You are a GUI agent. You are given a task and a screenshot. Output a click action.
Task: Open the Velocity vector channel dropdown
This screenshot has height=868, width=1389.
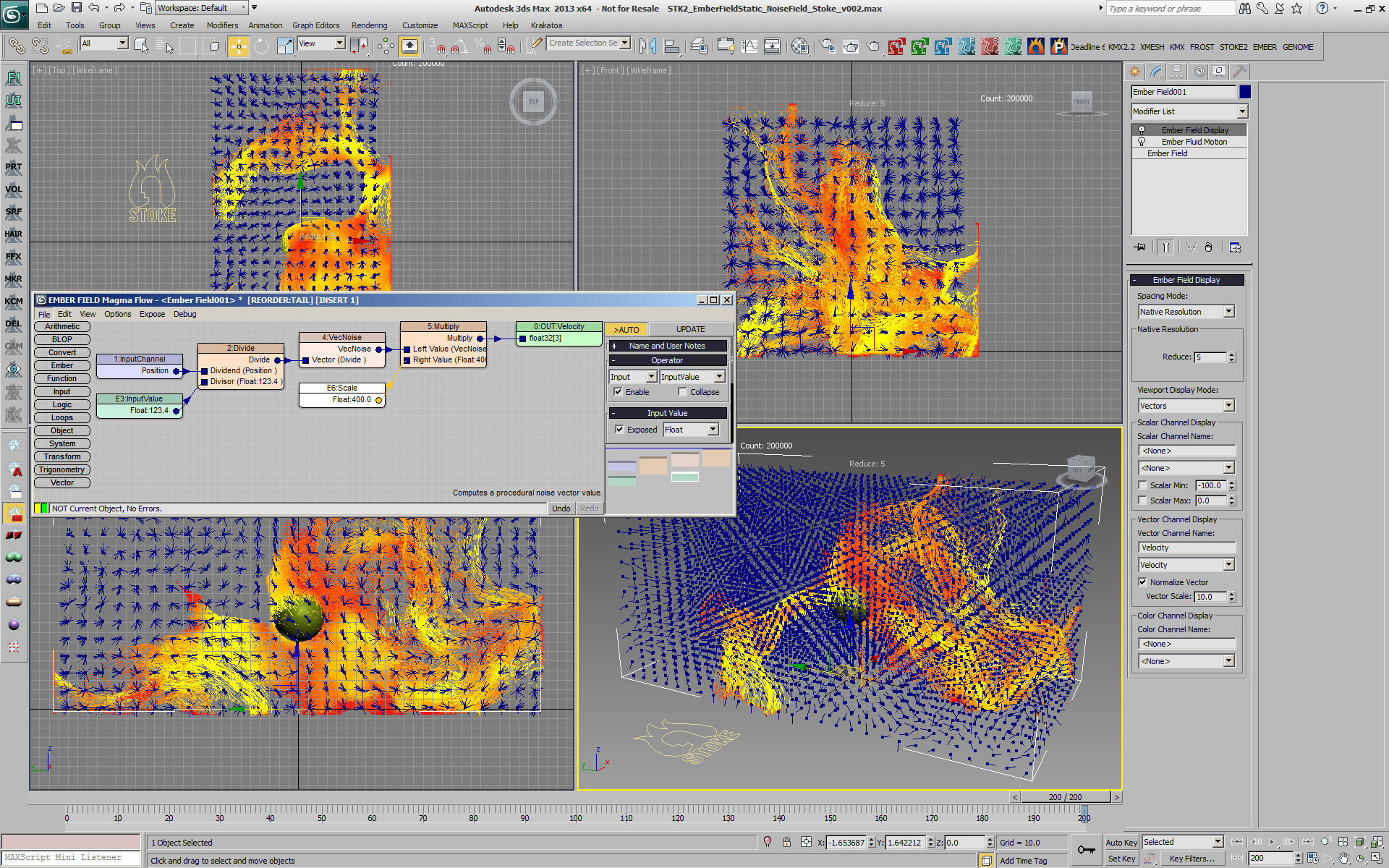click(x=1186, y=565)
